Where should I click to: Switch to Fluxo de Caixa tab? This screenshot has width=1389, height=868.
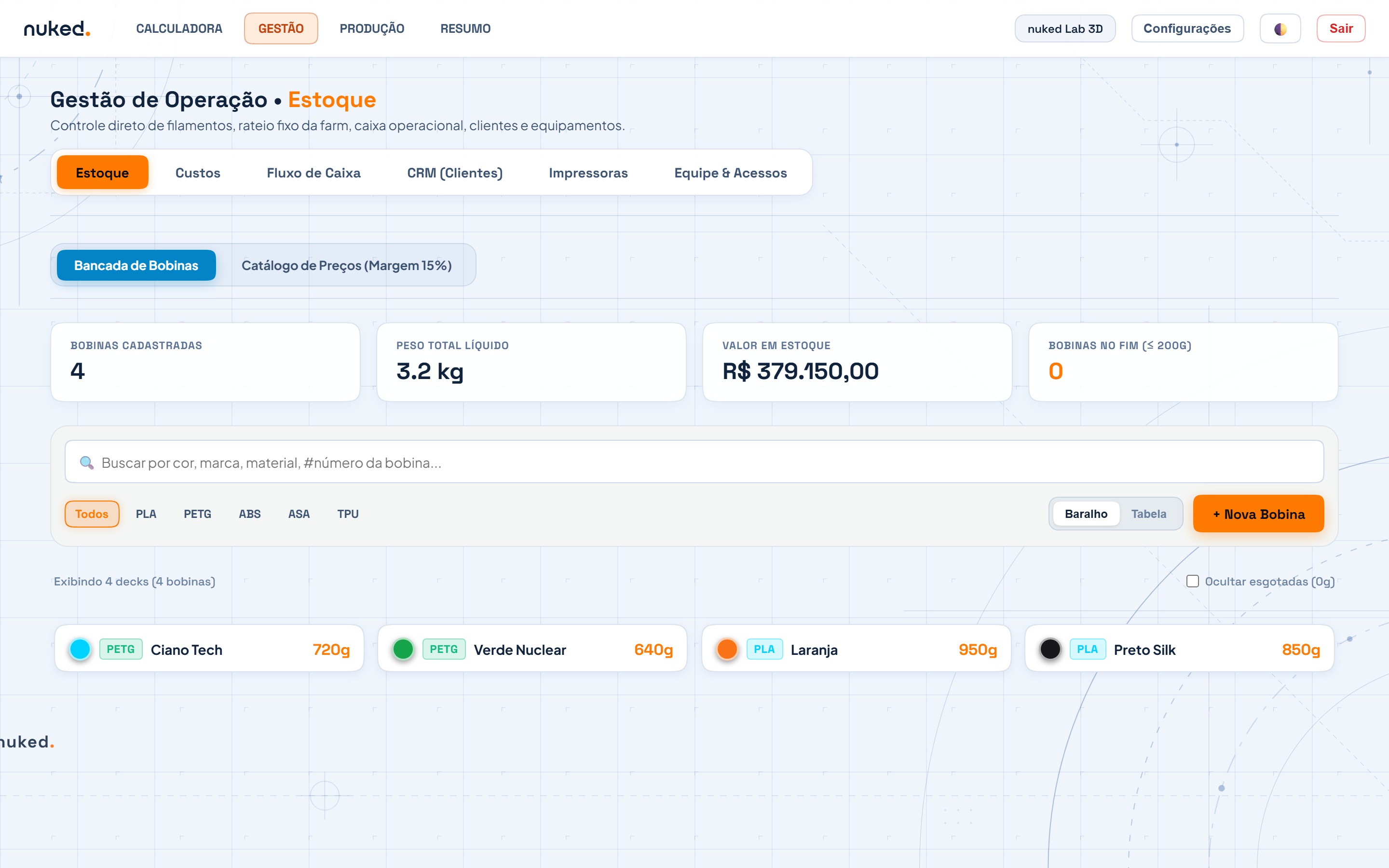[313, 172]
